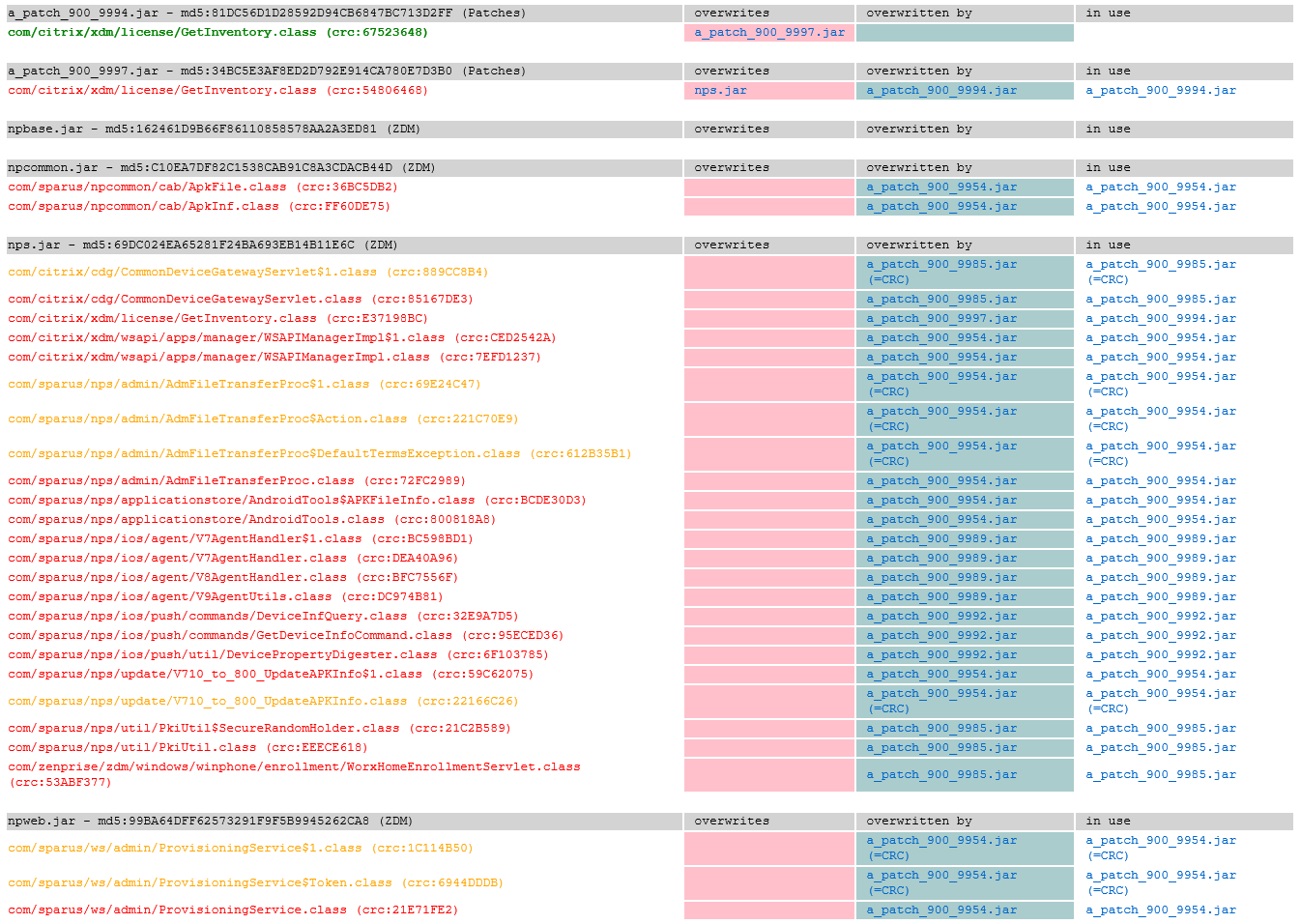
Task: Open overwritten-by link for ProvisioningService$1.class
Action: (x=941, y=840)
